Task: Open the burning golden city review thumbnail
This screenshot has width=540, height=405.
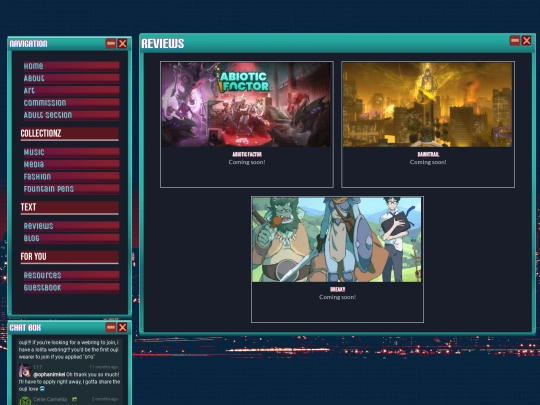Action: [428, 105]
